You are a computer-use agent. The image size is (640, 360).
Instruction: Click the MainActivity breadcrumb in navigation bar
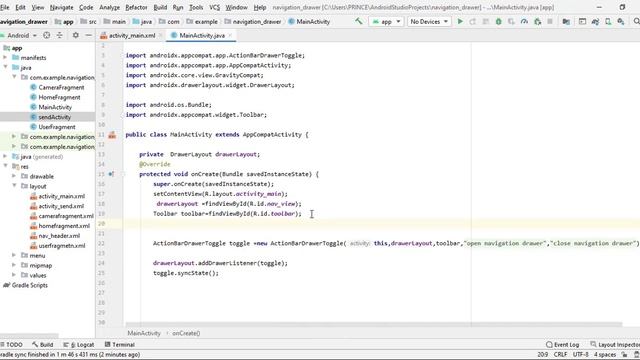309,22
